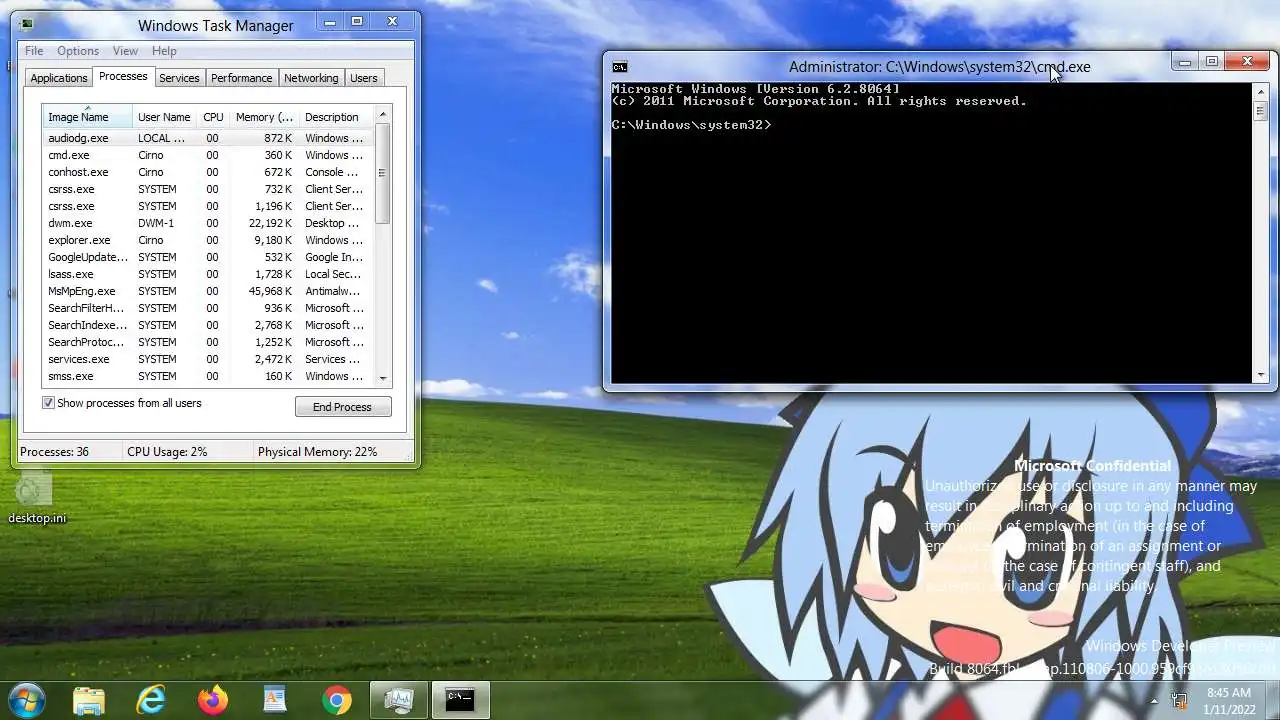Launch Google Chrome from the taskbar
1280x720 pixels.
(x=337, y=700)
